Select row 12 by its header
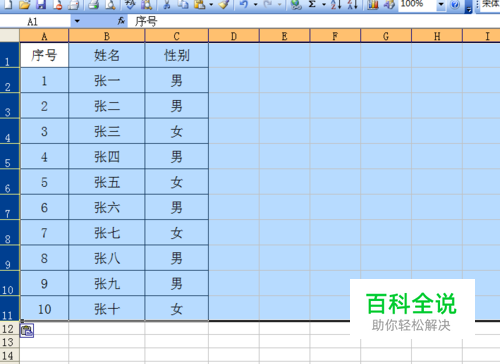 point(10,329)
